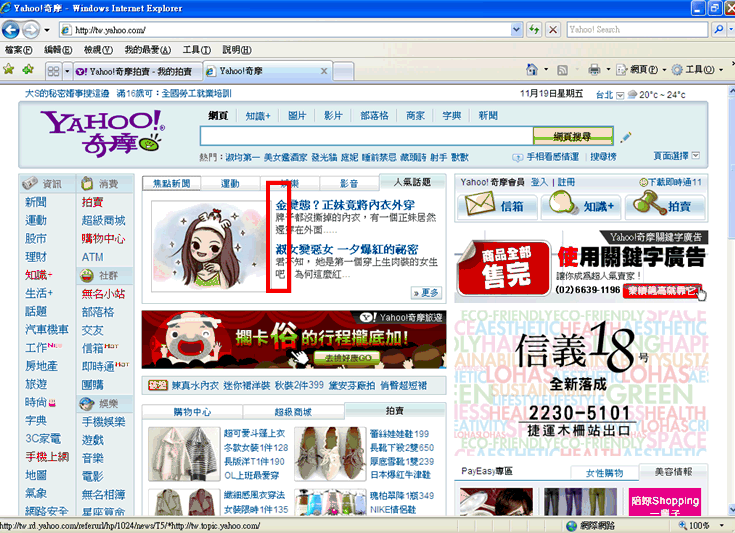Click the 下載即時通11 link
The width and height of the screenshot is (735, 533).
[x=670, y=182]
